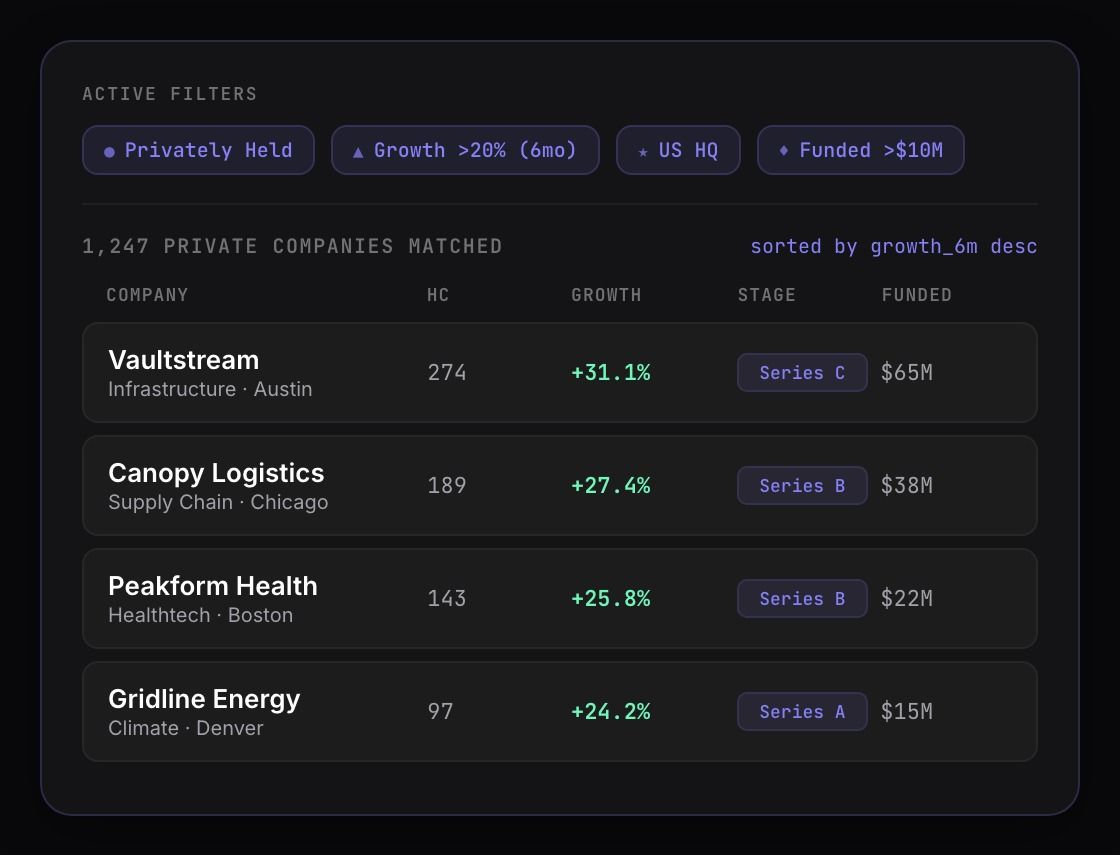
Task: Toggle the Privately Held filter chip
Action: pos(199,150)
